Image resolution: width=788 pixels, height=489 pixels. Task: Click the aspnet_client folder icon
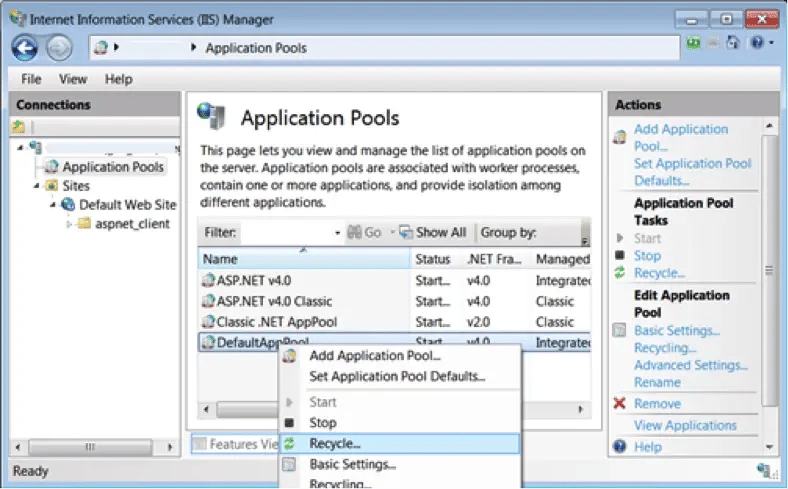[84, 224]
